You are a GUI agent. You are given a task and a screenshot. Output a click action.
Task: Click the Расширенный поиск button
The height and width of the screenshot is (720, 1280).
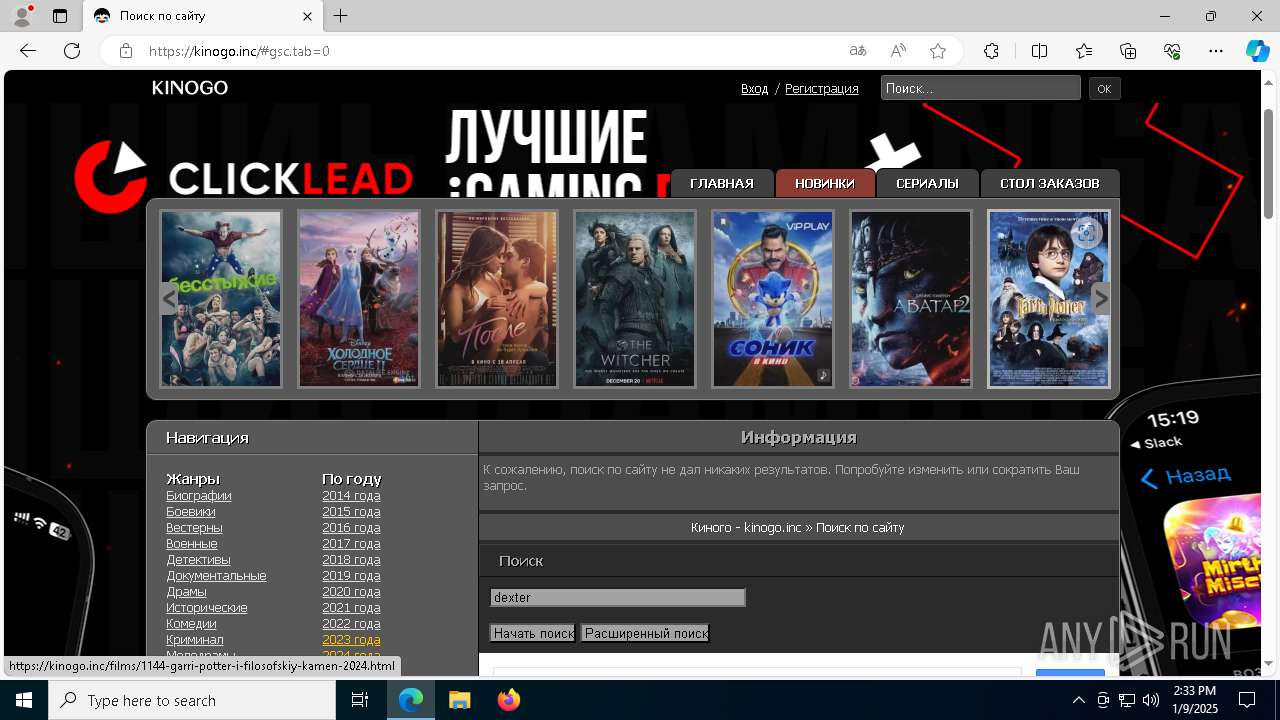(646, 633)
